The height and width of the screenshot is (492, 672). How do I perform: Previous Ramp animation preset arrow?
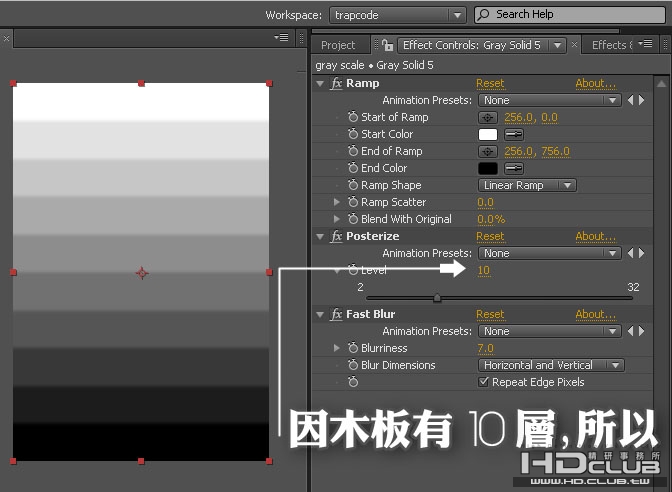coord(630,100)
